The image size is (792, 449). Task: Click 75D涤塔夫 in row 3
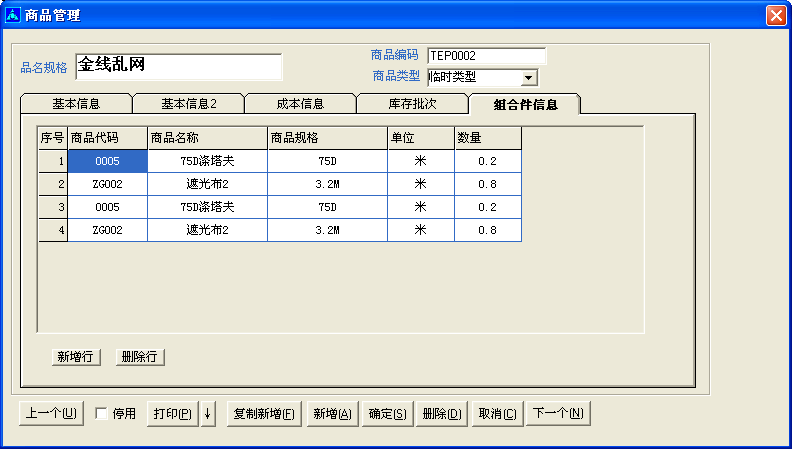tap(208, 207)
